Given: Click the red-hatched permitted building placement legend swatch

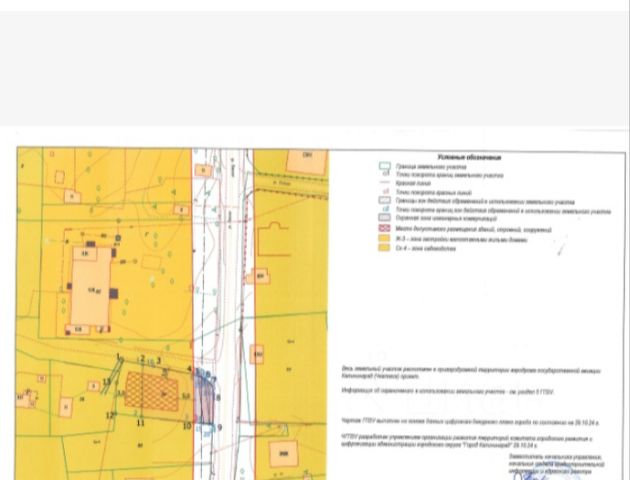Looking at the screenshot, I should 385,229.
